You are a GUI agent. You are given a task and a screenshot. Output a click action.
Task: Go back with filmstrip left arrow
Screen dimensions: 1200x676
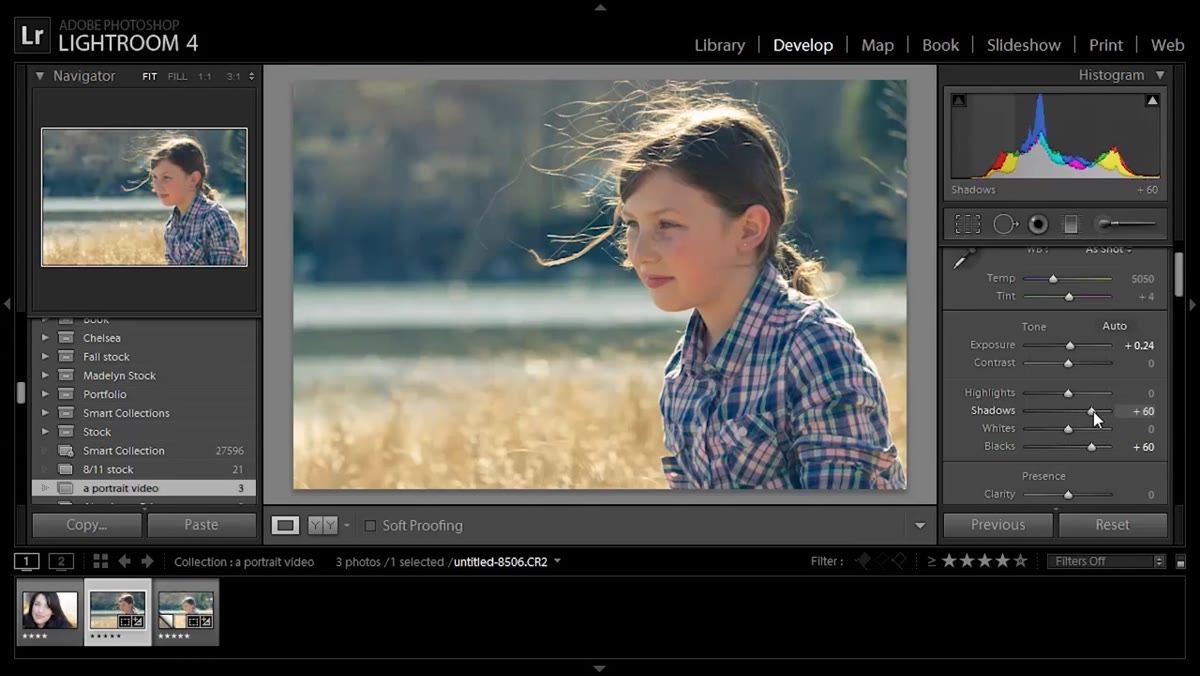[x=124, y=561]
